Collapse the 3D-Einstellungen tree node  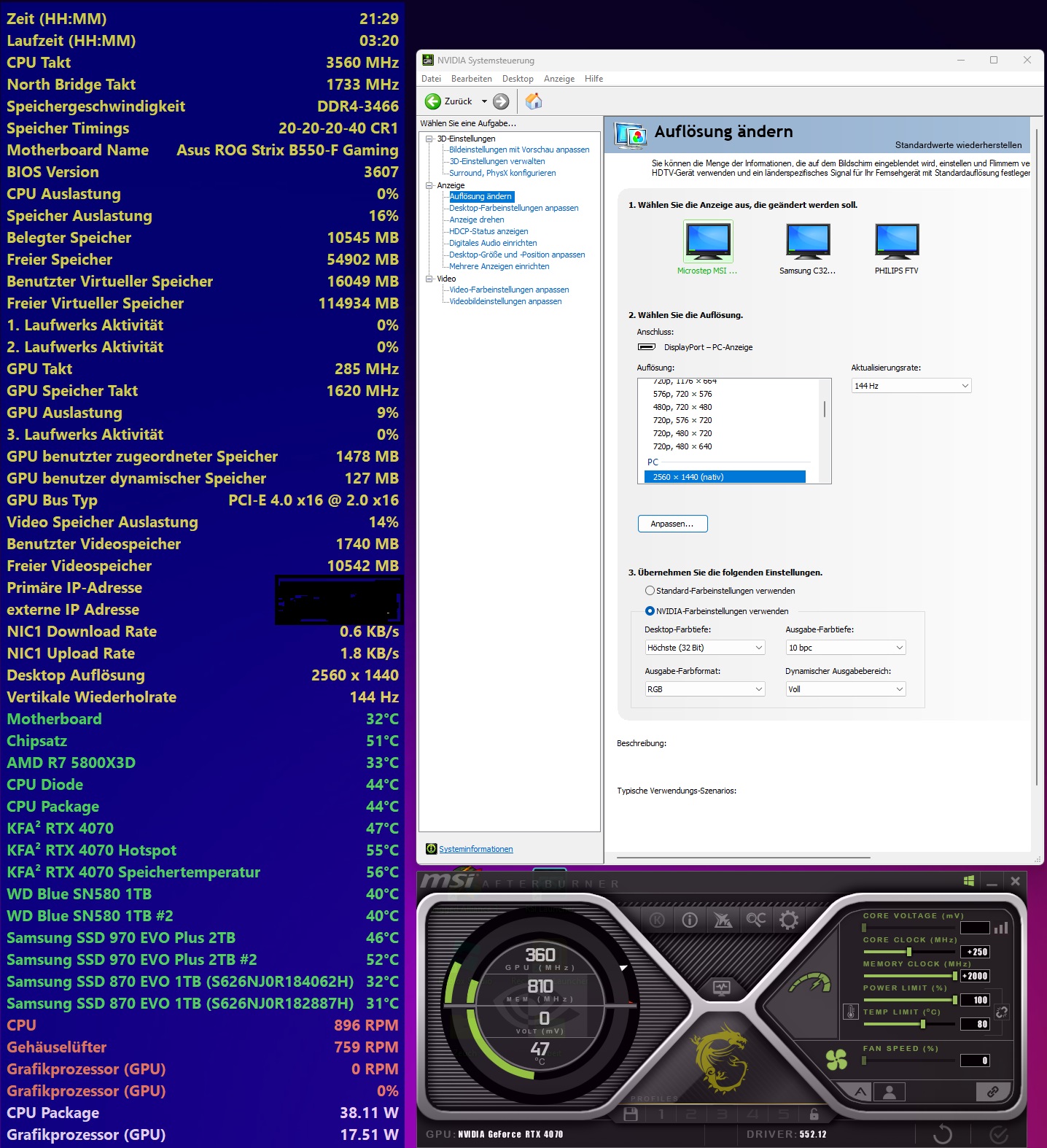pos(429,139)
